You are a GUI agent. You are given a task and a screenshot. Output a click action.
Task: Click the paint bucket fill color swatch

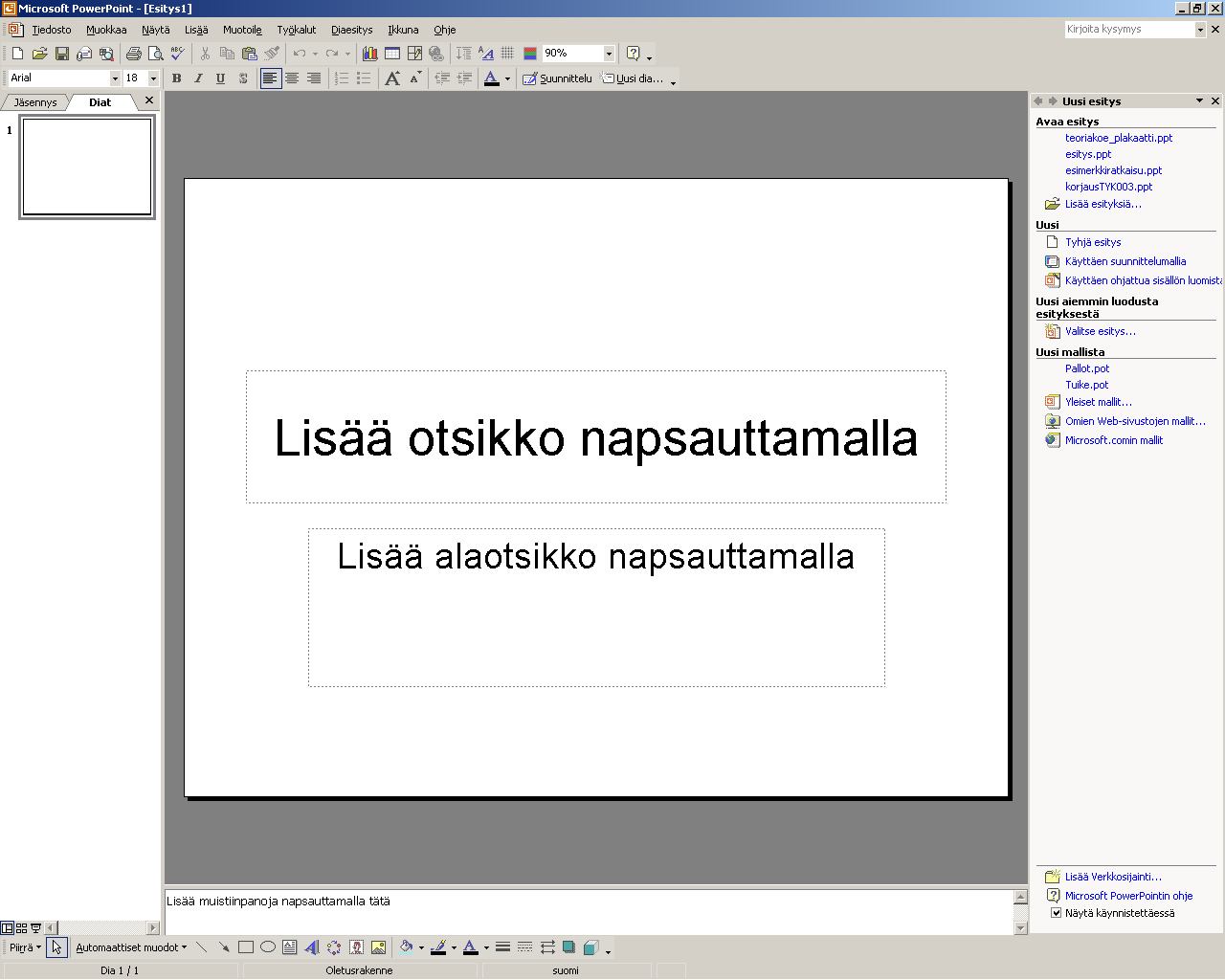click(x=407, y=947)
